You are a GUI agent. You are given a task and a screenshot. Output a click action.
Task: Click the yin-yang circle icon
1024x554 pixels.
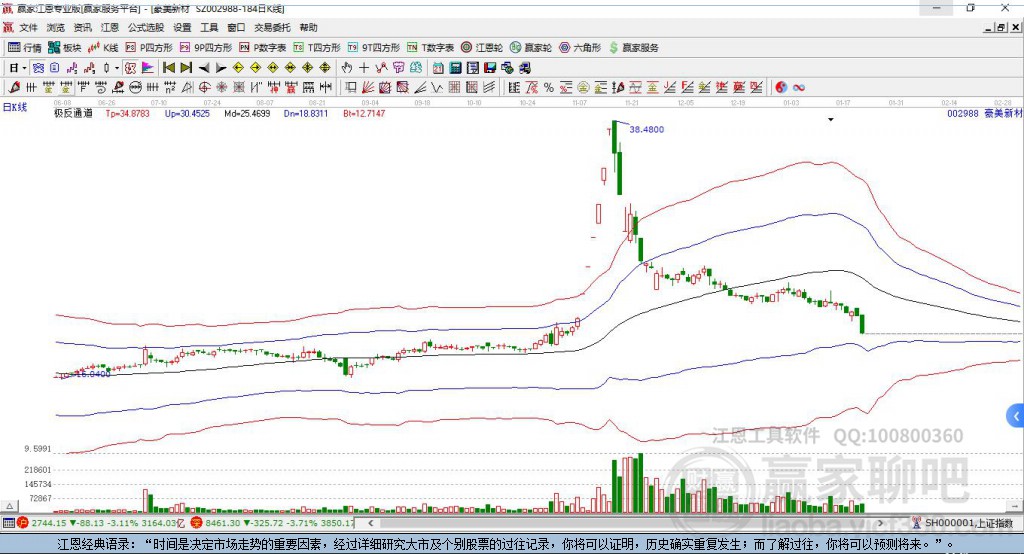click(781, 88)
